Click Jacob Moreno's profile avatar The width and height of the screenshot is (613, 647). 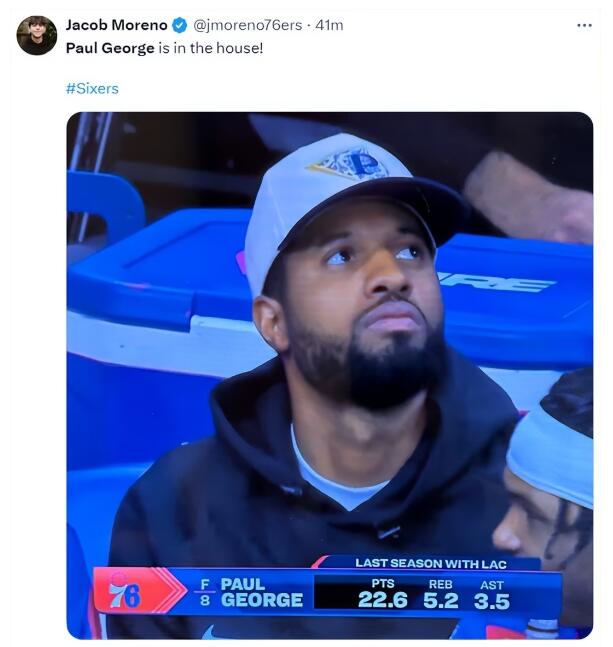pyautogui.click(x=36, y=35)
